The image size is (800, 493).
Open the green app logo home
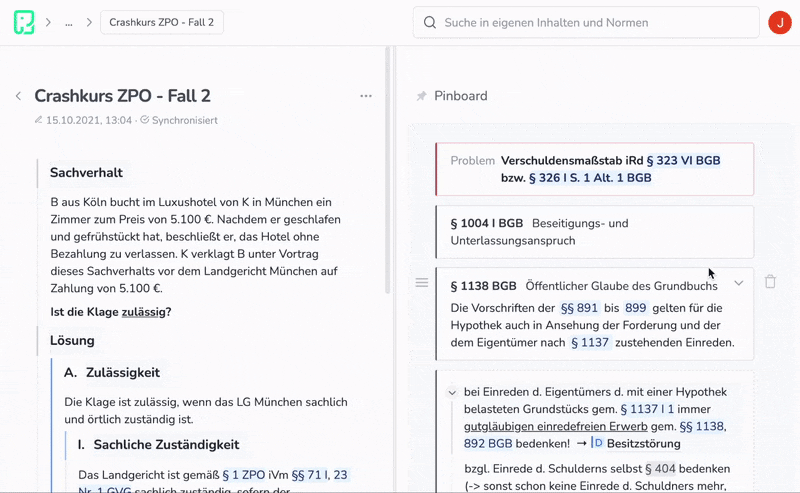click(x=24, y=22)
